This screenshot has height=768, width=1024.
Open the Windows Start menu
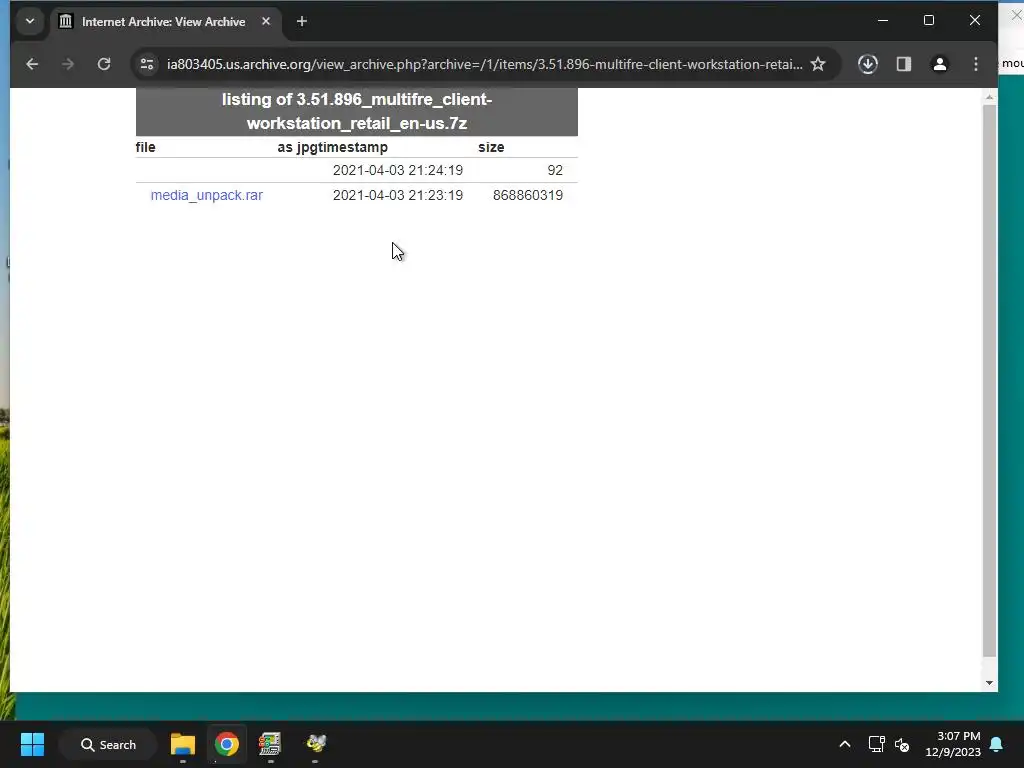click(32, 744)
